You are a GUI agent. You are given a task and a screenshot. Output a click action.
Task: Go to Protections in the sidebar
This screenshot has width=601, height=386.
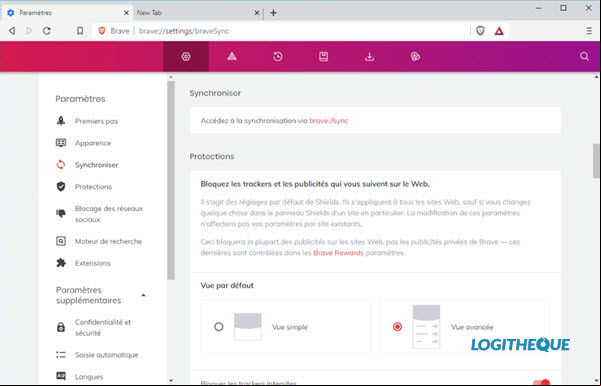pyautogui.click(x=94, y=187)
